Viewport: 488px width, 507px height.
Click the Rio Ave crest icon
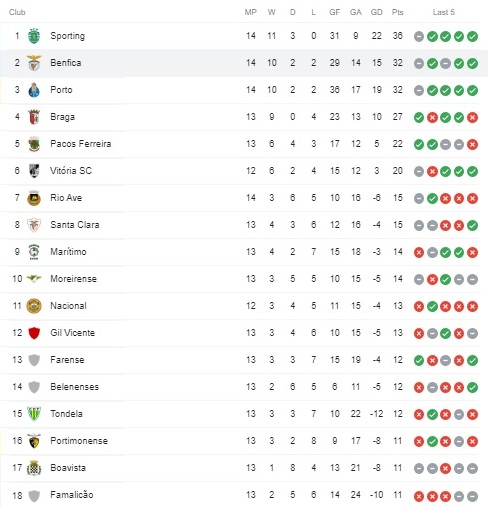(x=34, y=198)
